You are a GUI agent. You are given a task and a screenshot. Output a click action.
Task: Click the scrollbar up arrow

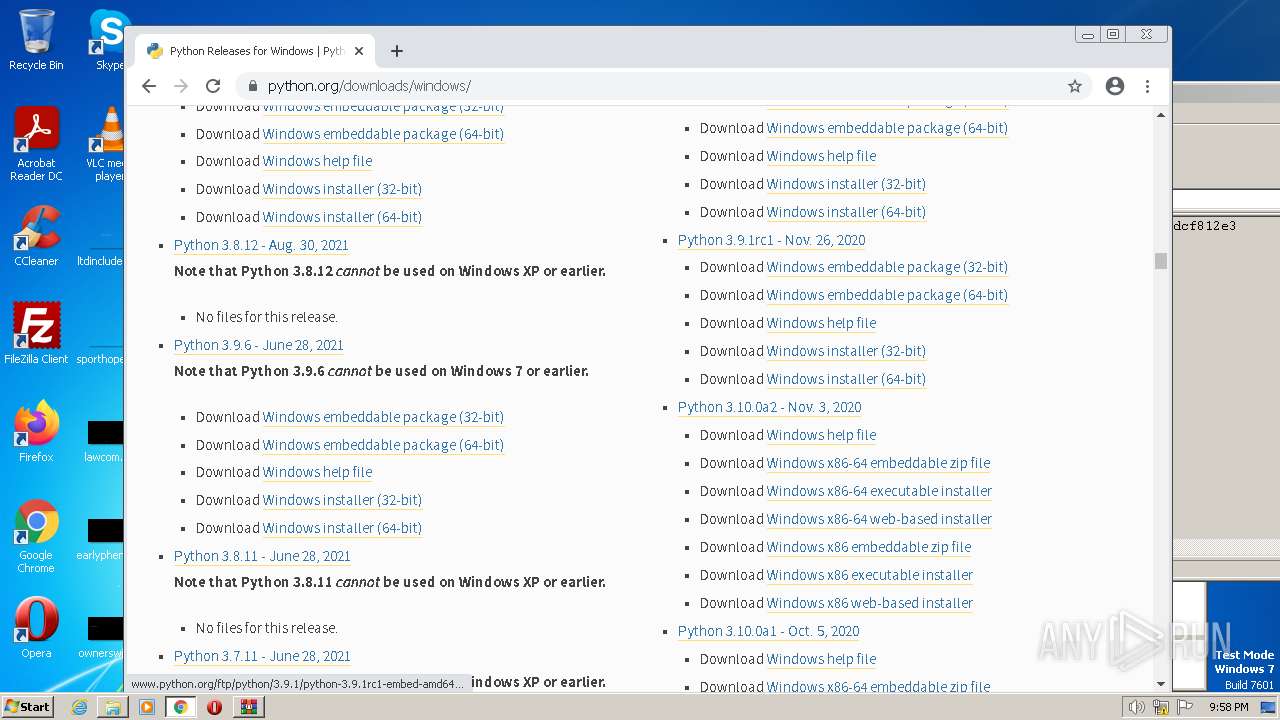[1161, 114]
